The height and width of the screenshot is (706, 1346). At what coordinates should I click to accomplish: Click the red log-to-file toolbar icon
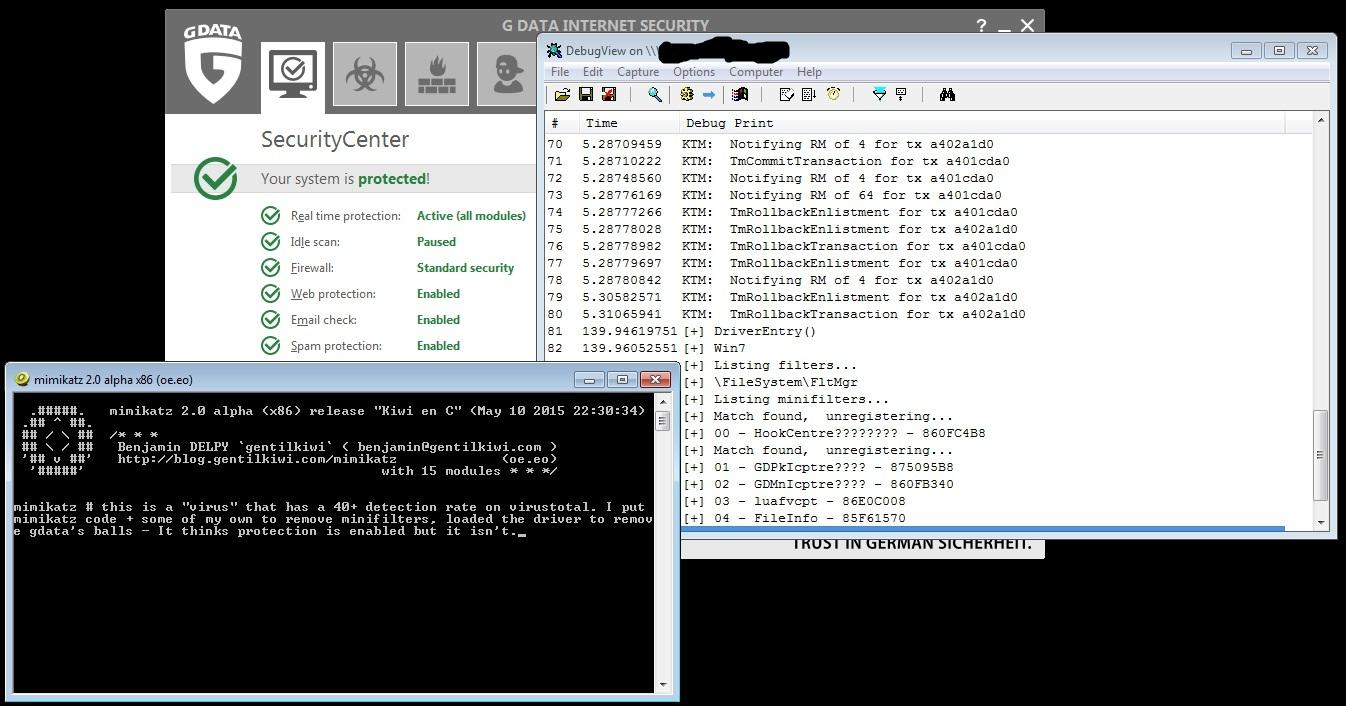pyautogui.click(x=608, y=94)
